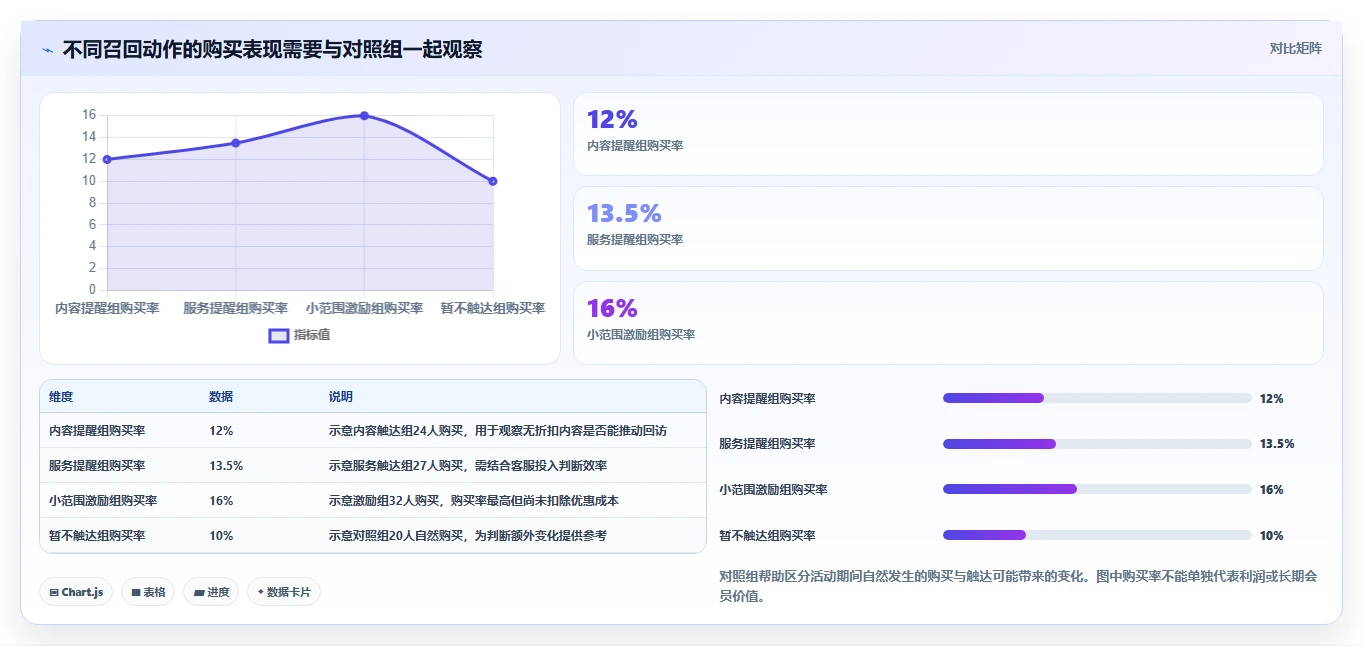The height and width of the screenshot is (646, 1363).
Task: Select the 内容提醒组购买率 table row cell
Action: (97, 431)
